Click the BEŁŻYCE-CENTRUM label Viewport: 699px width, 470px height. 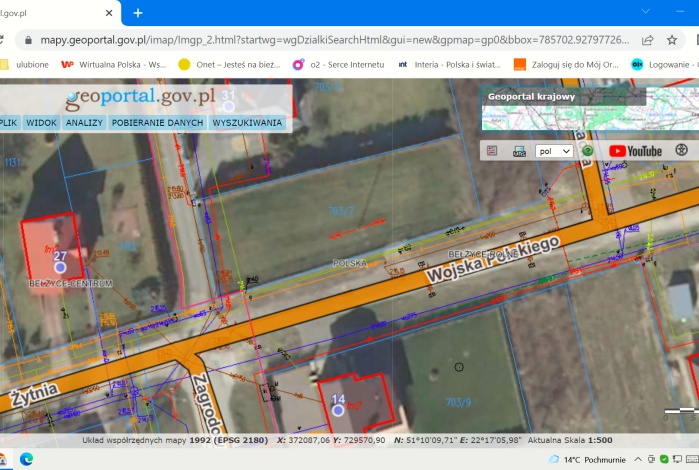[71, 284]
